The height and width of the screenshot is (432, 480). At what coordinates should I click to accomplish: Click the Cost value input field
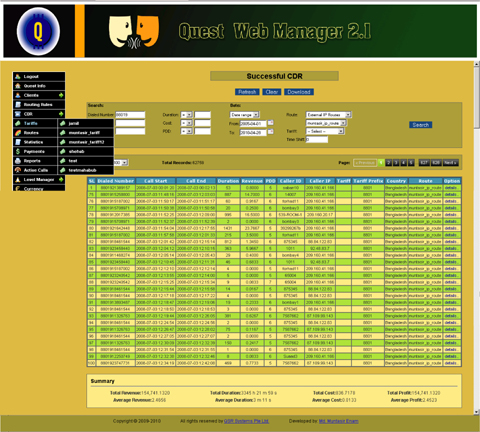203,123
